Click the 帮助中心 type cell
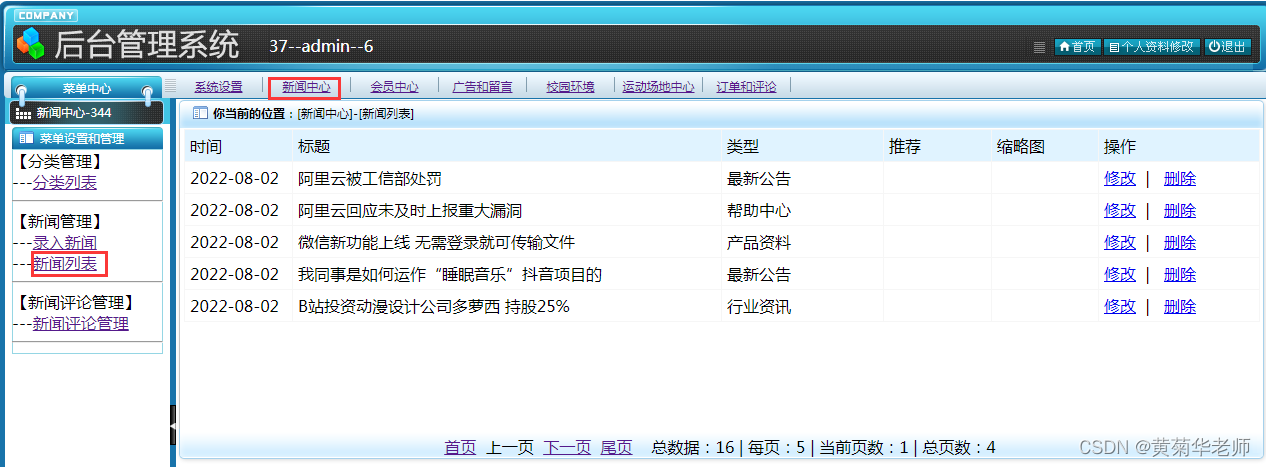The width and height of the screenshot is (1266, 467). [x=759, y=211]
